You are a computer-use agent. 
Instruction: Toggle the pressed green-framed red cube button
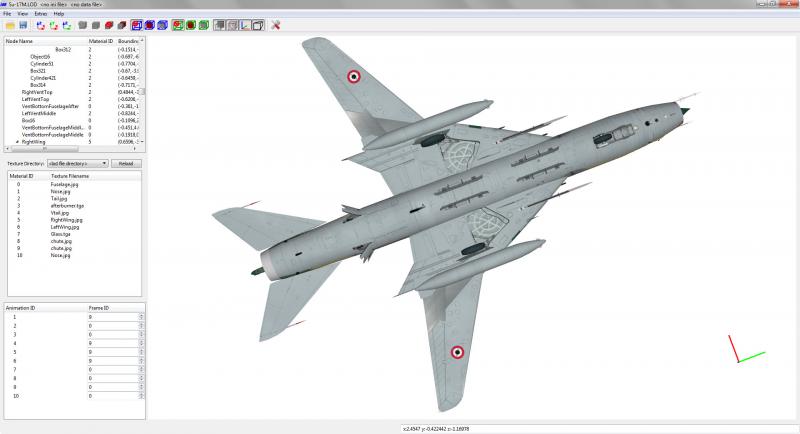[x=178, y=25]
